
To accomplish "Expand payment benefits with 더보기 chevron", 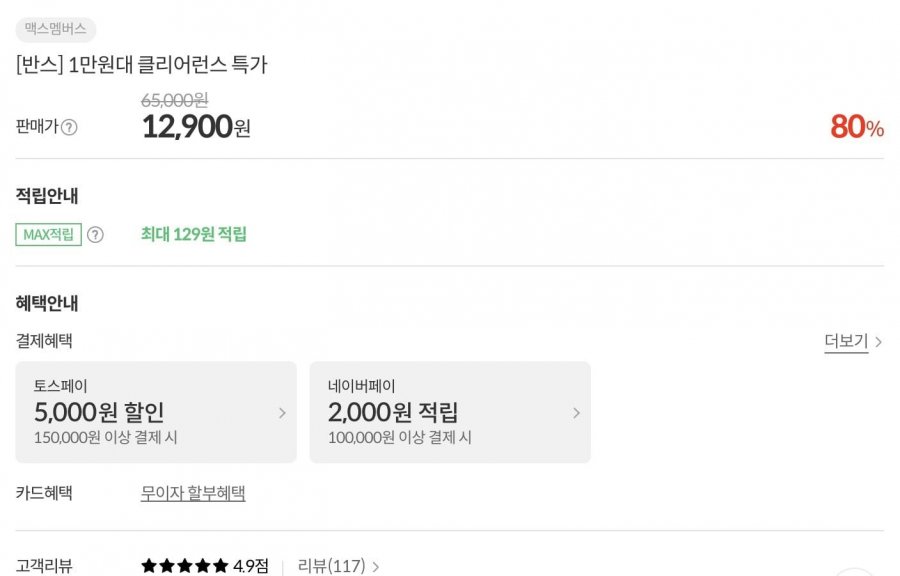I will tap(879, 342).
